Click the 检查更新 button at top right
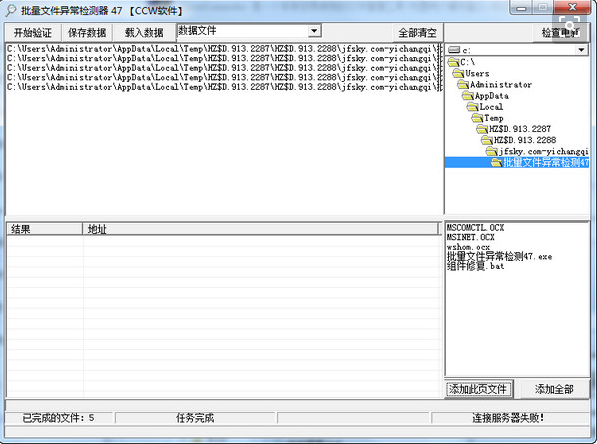Viewport: 597px width, 444px height. [560, 33]
